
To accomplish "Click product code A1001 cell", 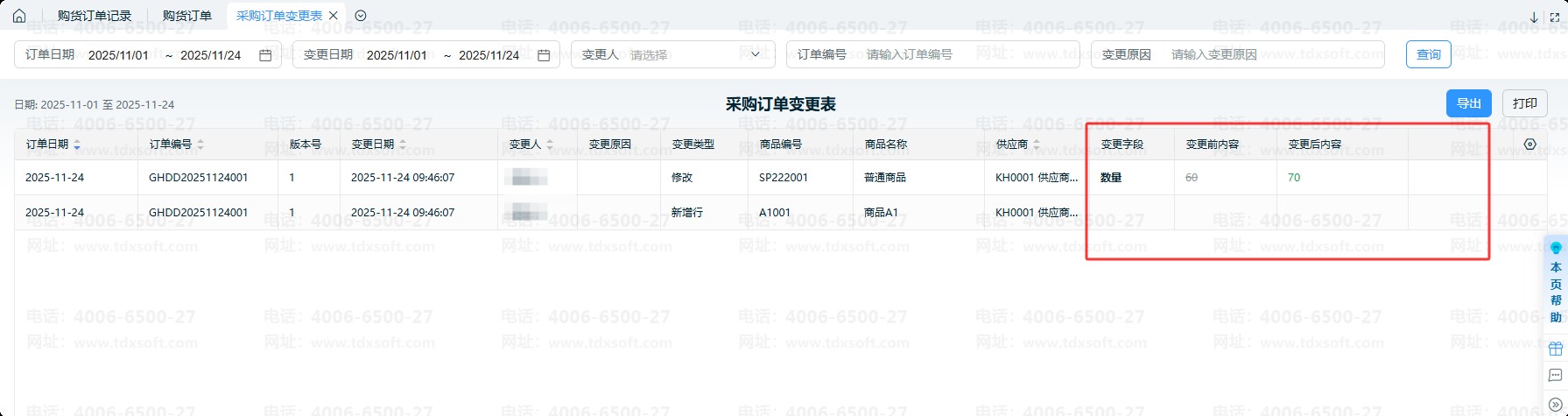I will tap(775, 213).
